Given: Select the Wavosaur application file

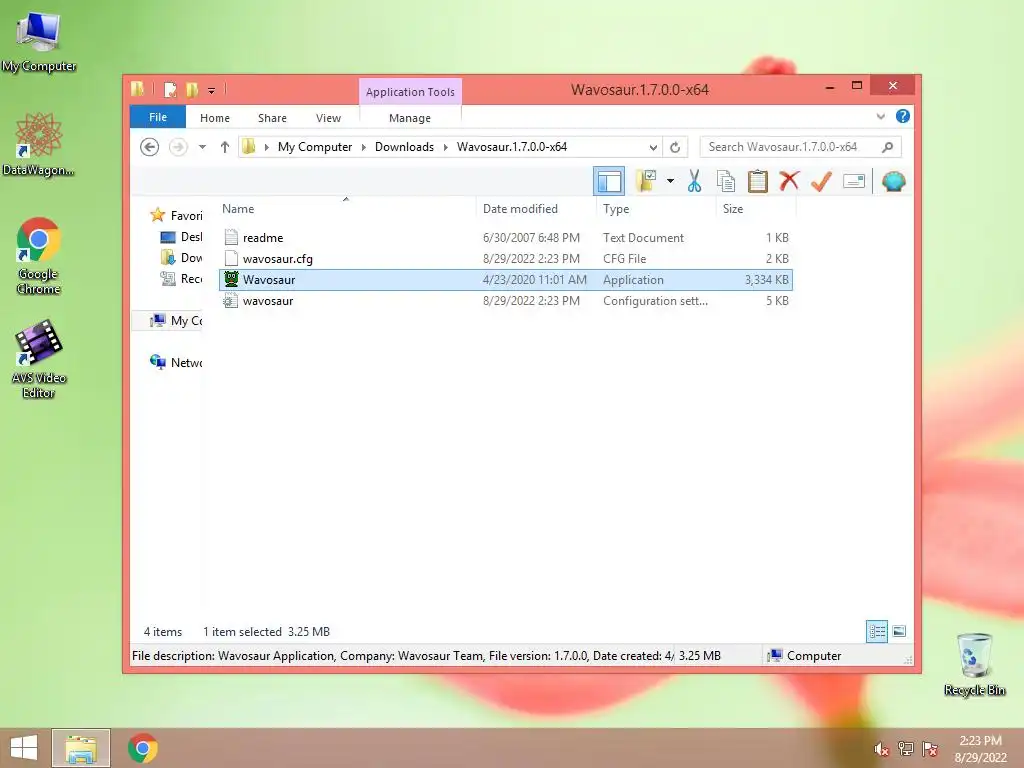Looking at the screenshot, I should click(505, 280).
